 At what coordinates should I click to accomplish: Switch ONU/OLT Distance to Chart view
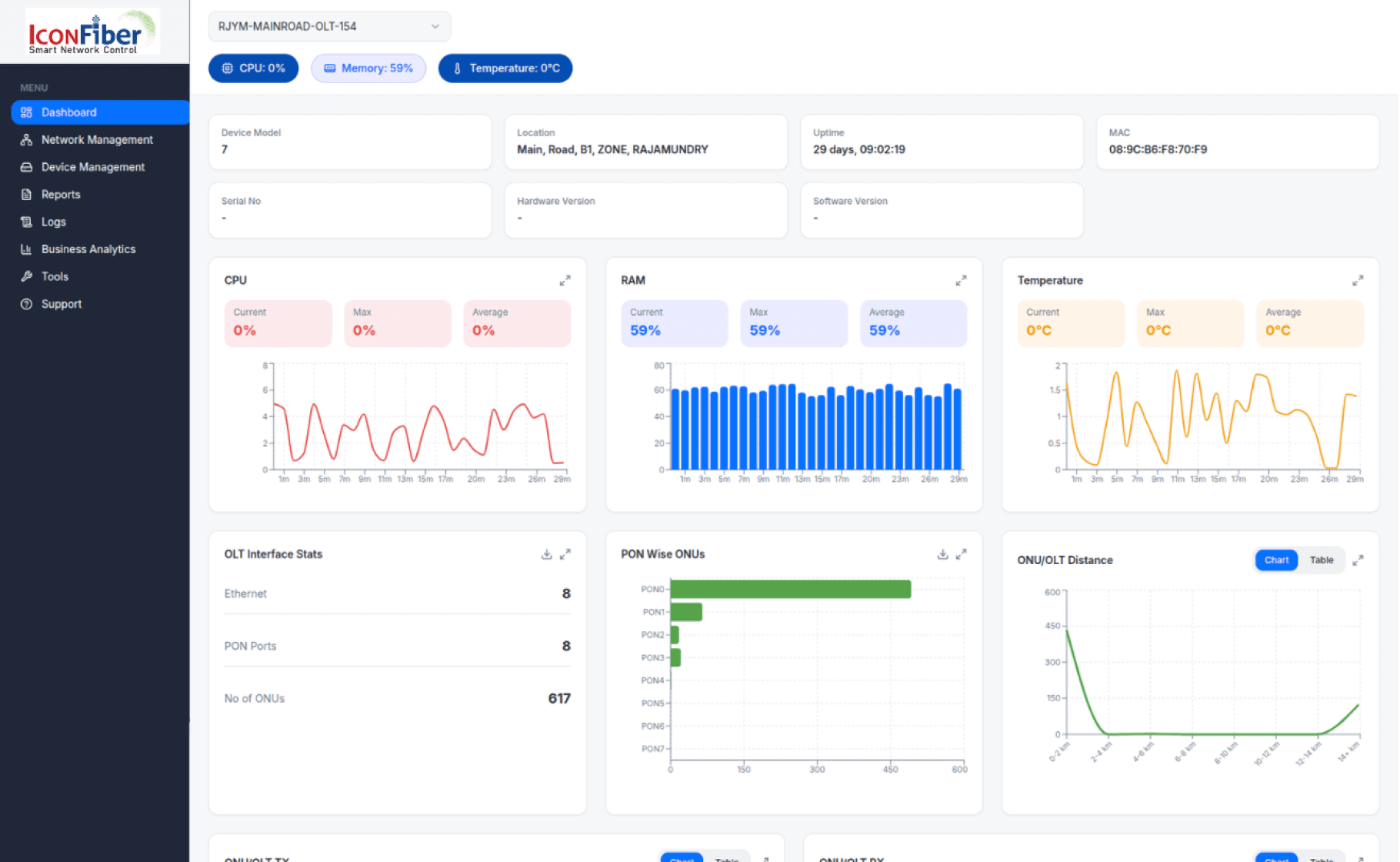point(1276,560)
